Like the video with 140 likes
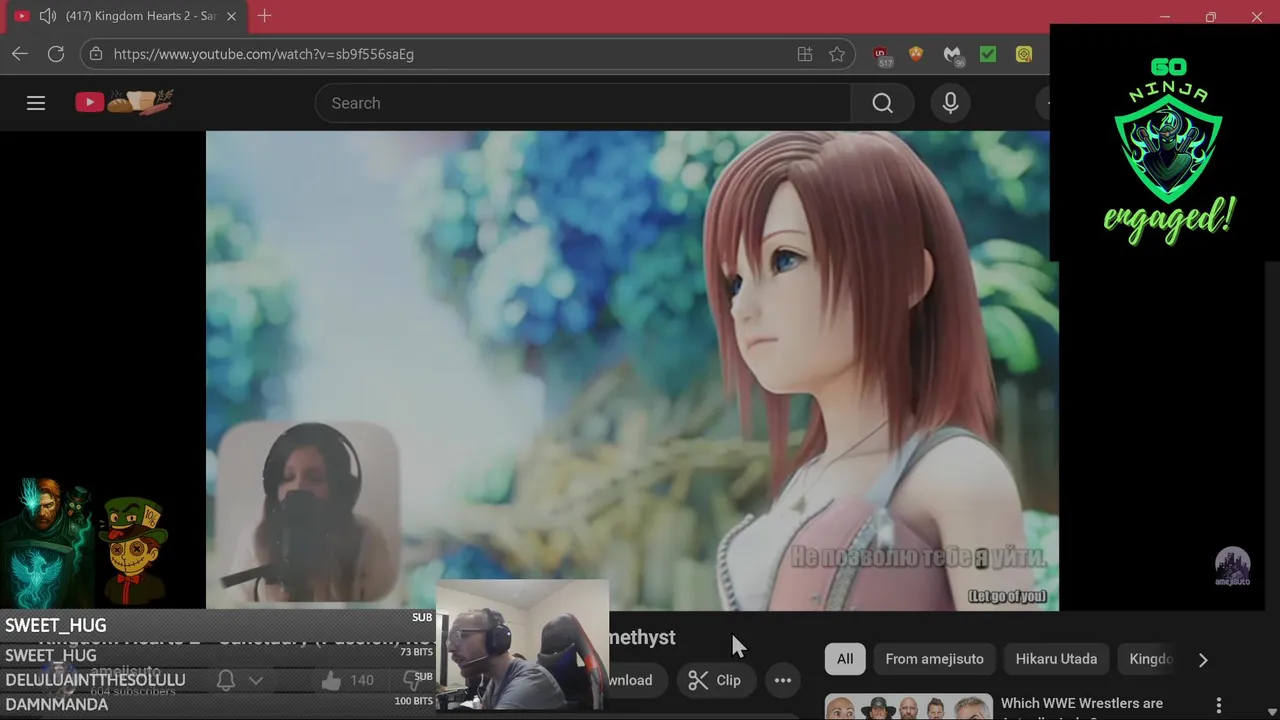 point(348,680)
